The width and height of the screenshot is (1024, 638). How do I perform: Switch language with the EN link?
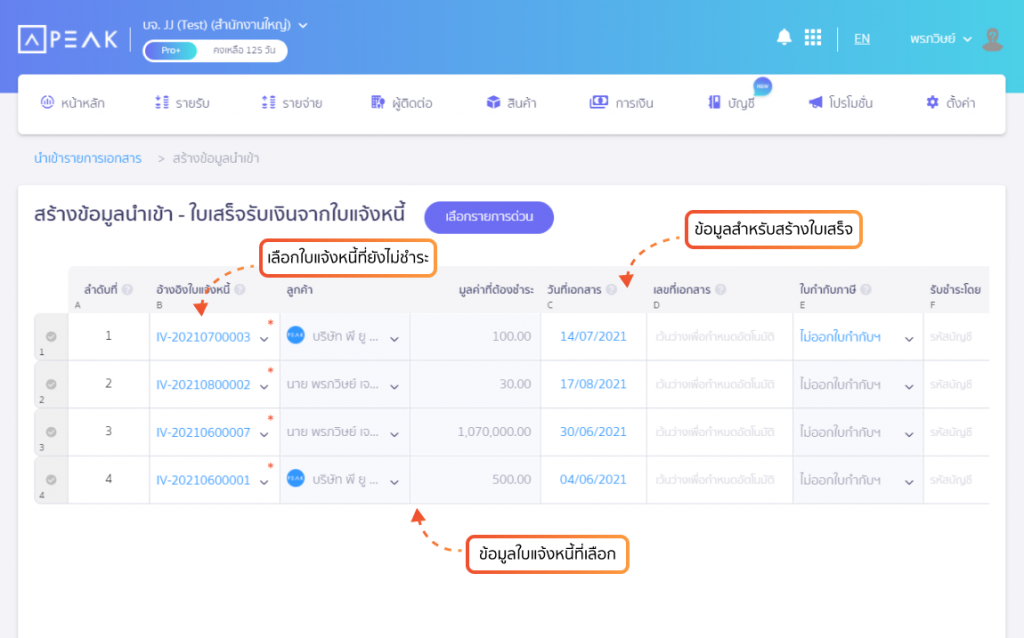861,39
